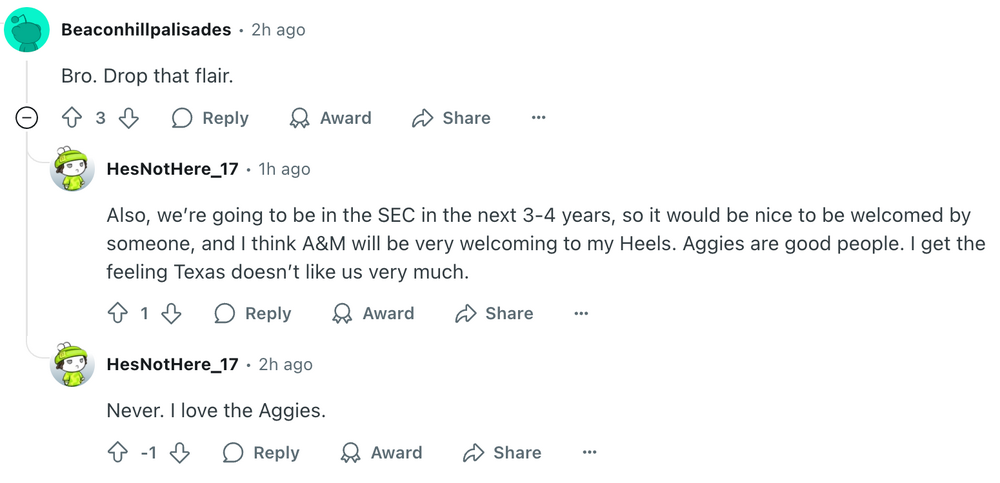The height and width of the screenshot is (483, 1000).
Task: Collapse the Beaconhillpalisades comment thread
Action: pos(28,118)
